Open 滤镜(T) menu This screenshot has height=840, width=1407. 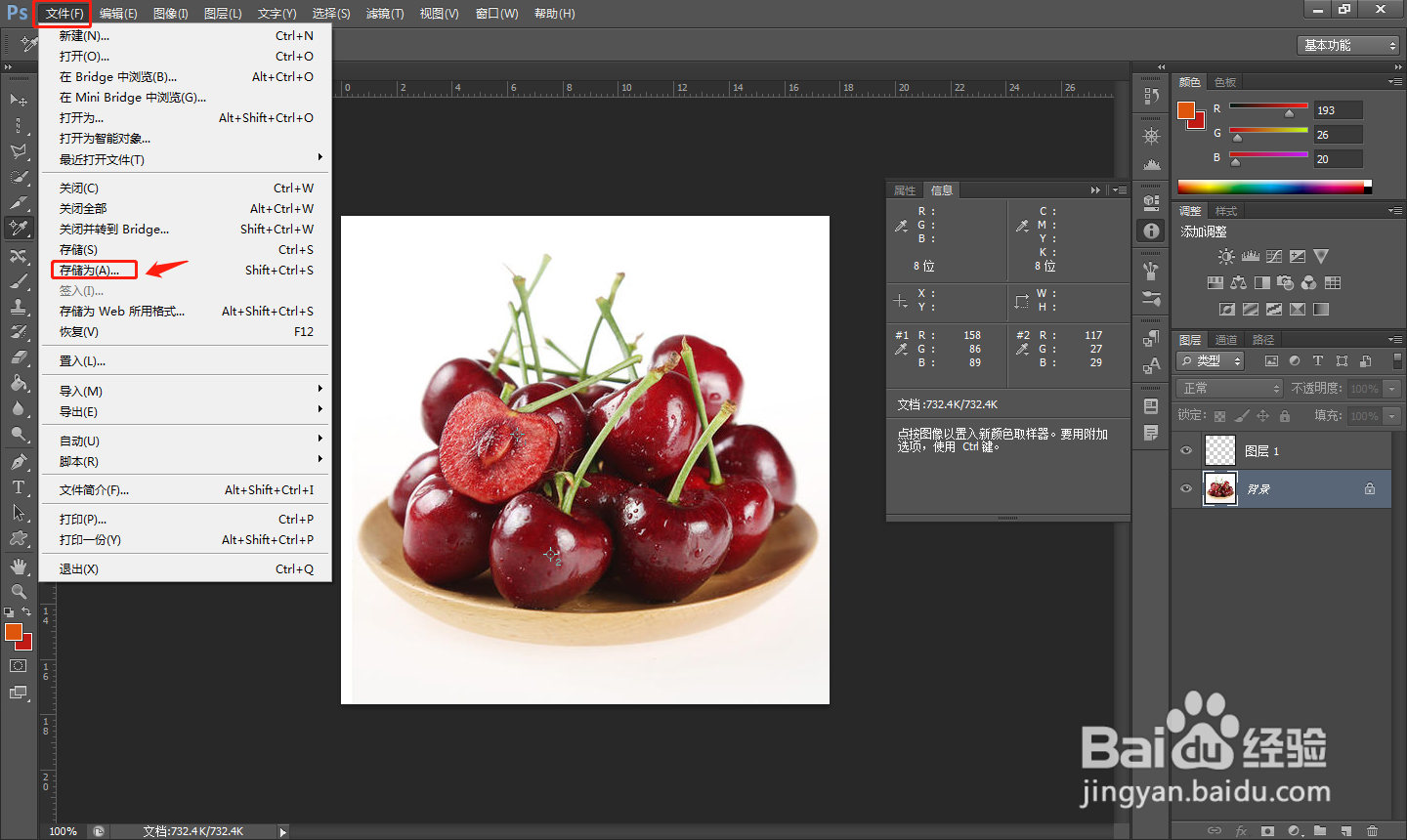[385, 14]
